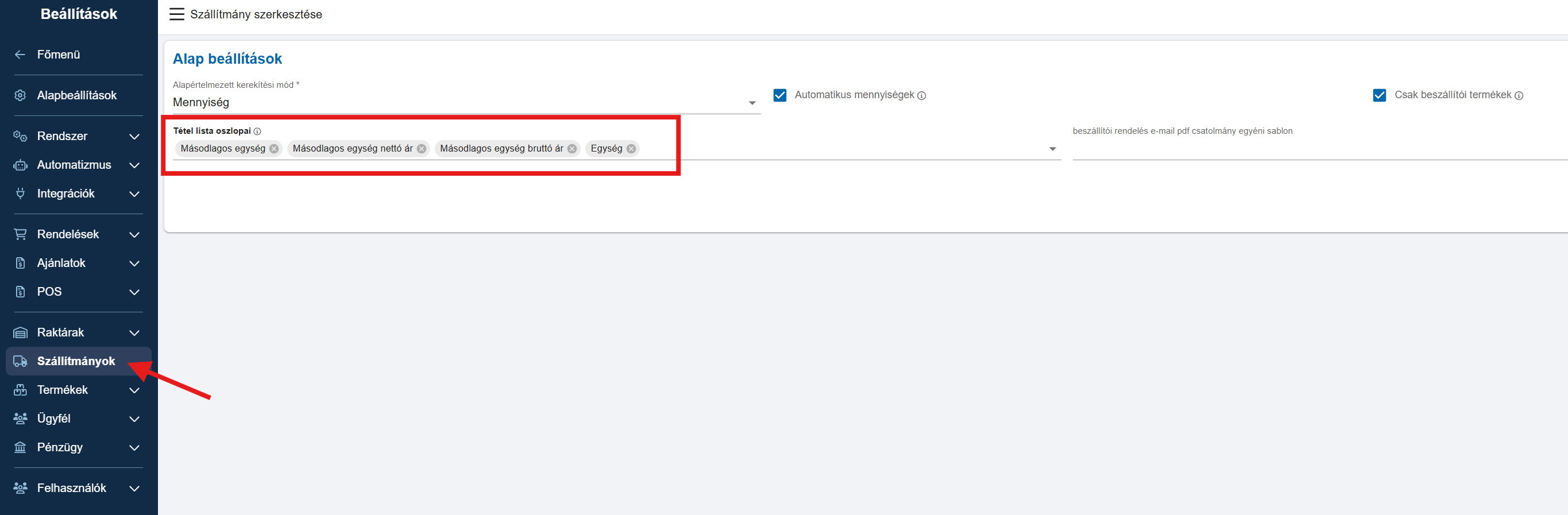Toggle the Automatikus mennyiségek checkbox
The width and height of the screenshot is (1568, 515).
[x=780, y=95]
